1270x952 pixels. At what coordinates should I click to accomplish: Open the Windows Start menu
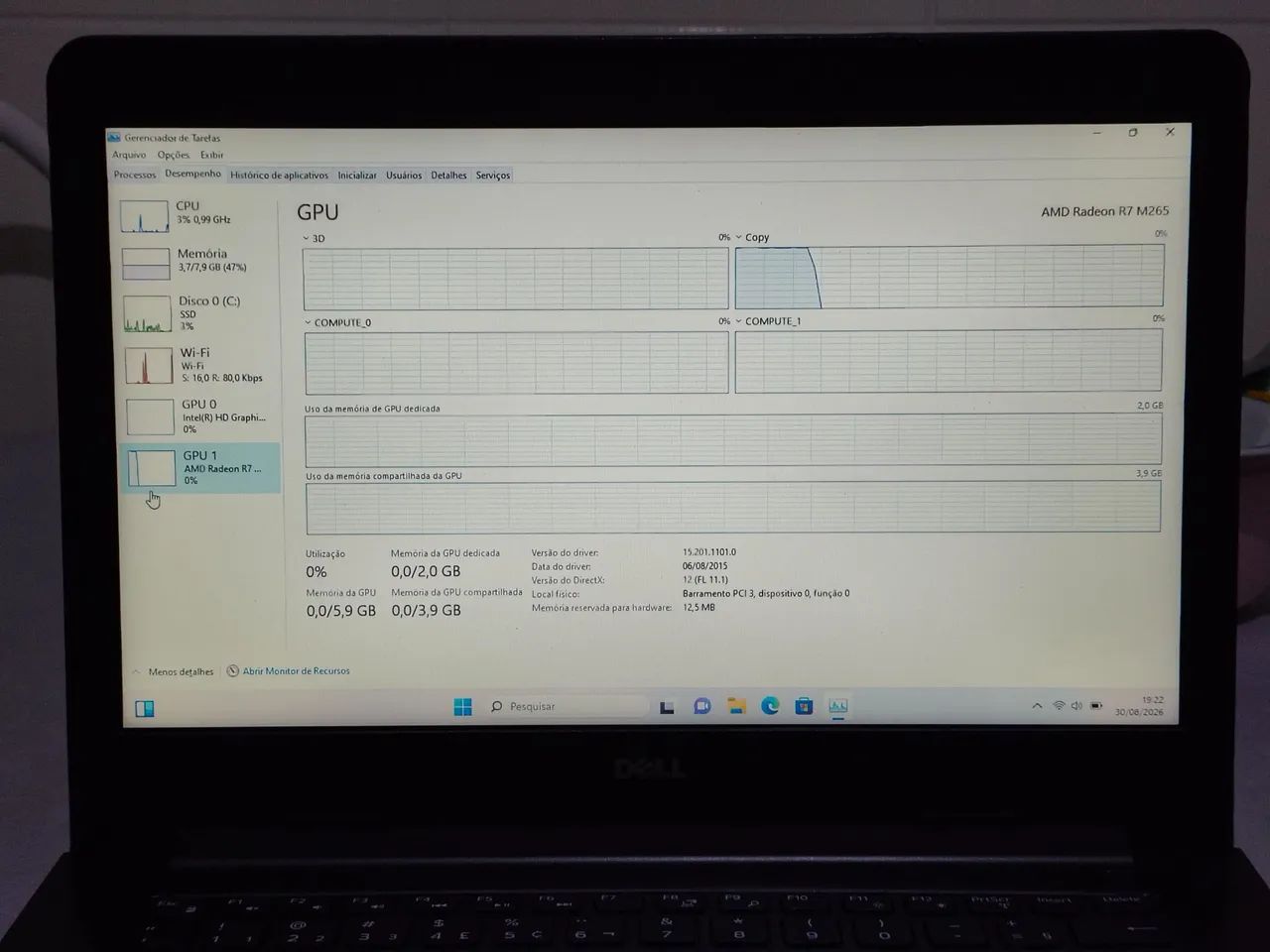(x=463, y=706)
